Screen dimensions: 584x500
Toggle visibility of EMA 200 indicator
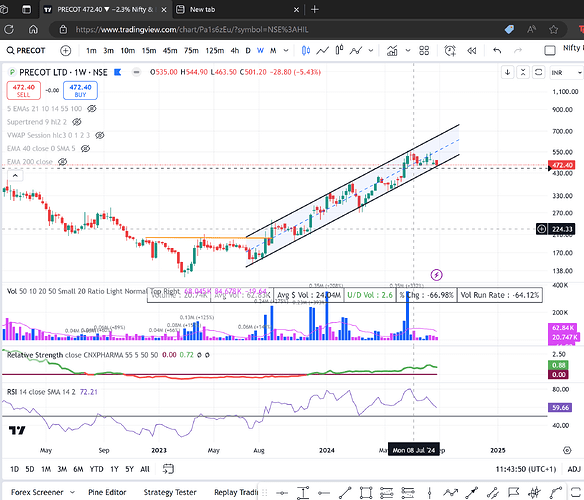(63, 162)
